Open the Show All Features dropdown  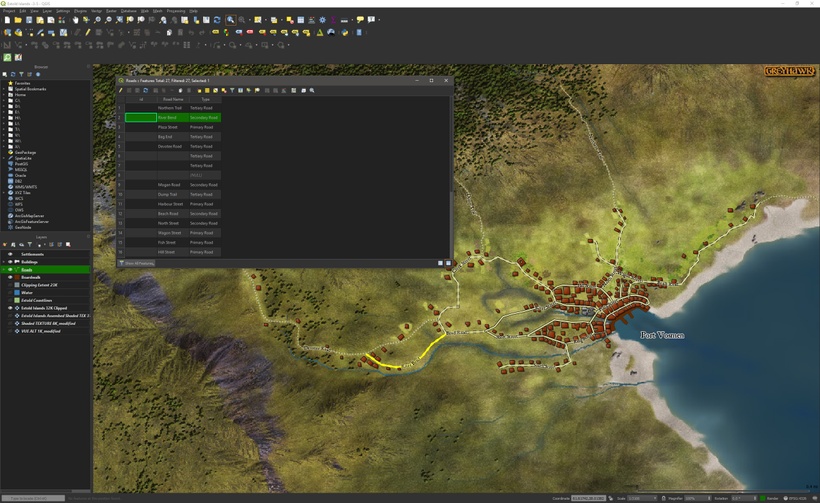pyautogui.click(x=139, y=263)
